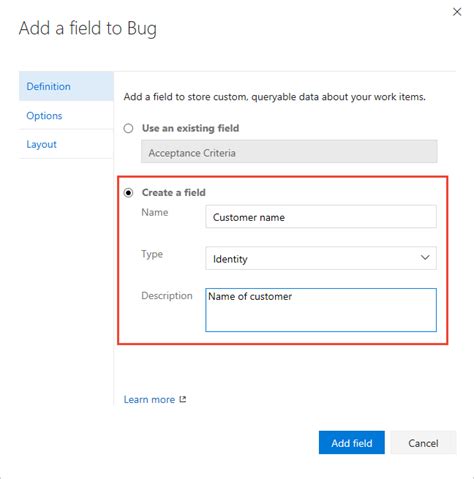Select Create a field radio button
The image size is (474, 479).
[x=128, y=193]
